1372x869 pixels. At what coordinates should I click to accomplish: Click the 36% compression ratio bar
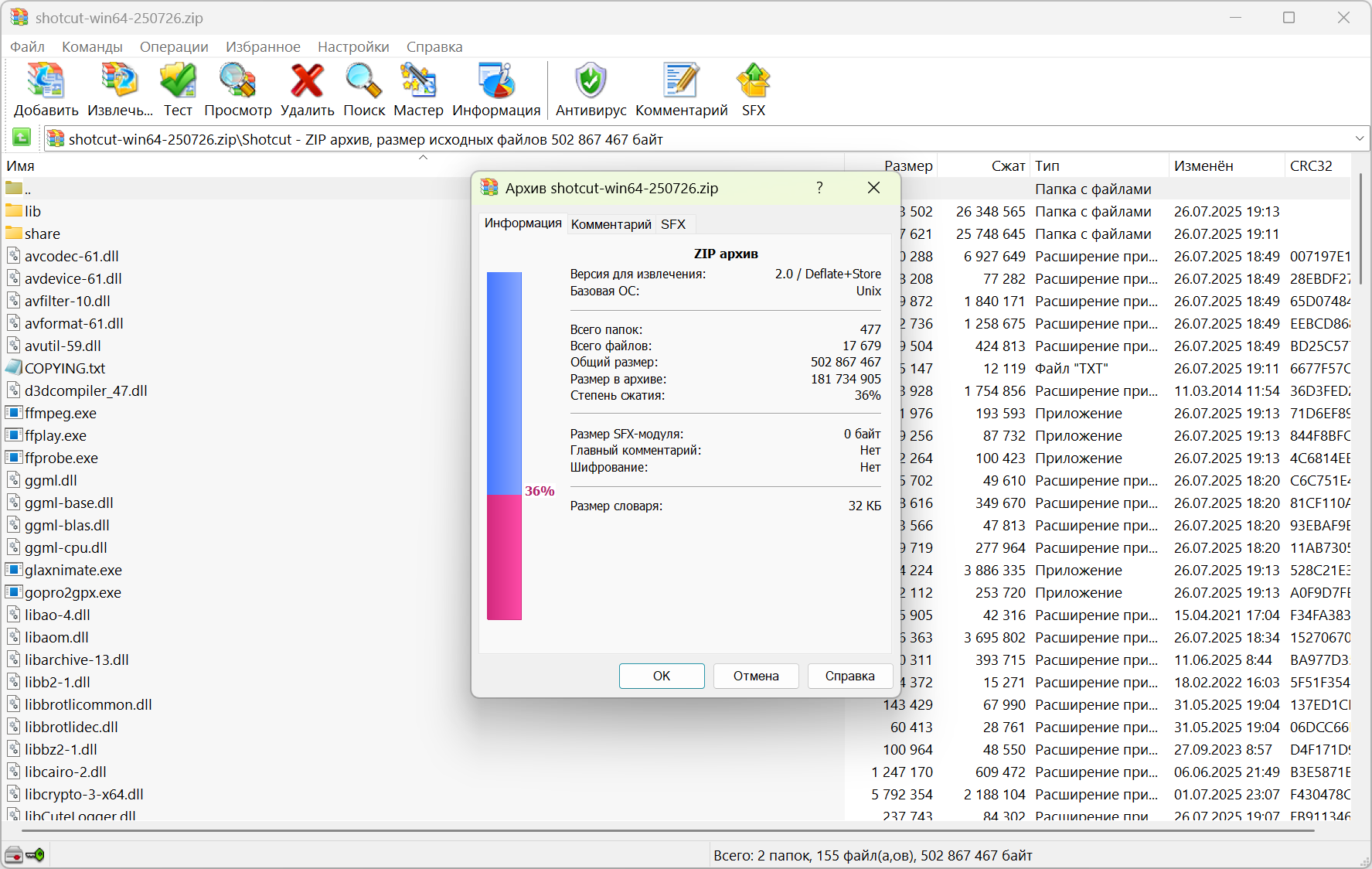pos(504,445)
